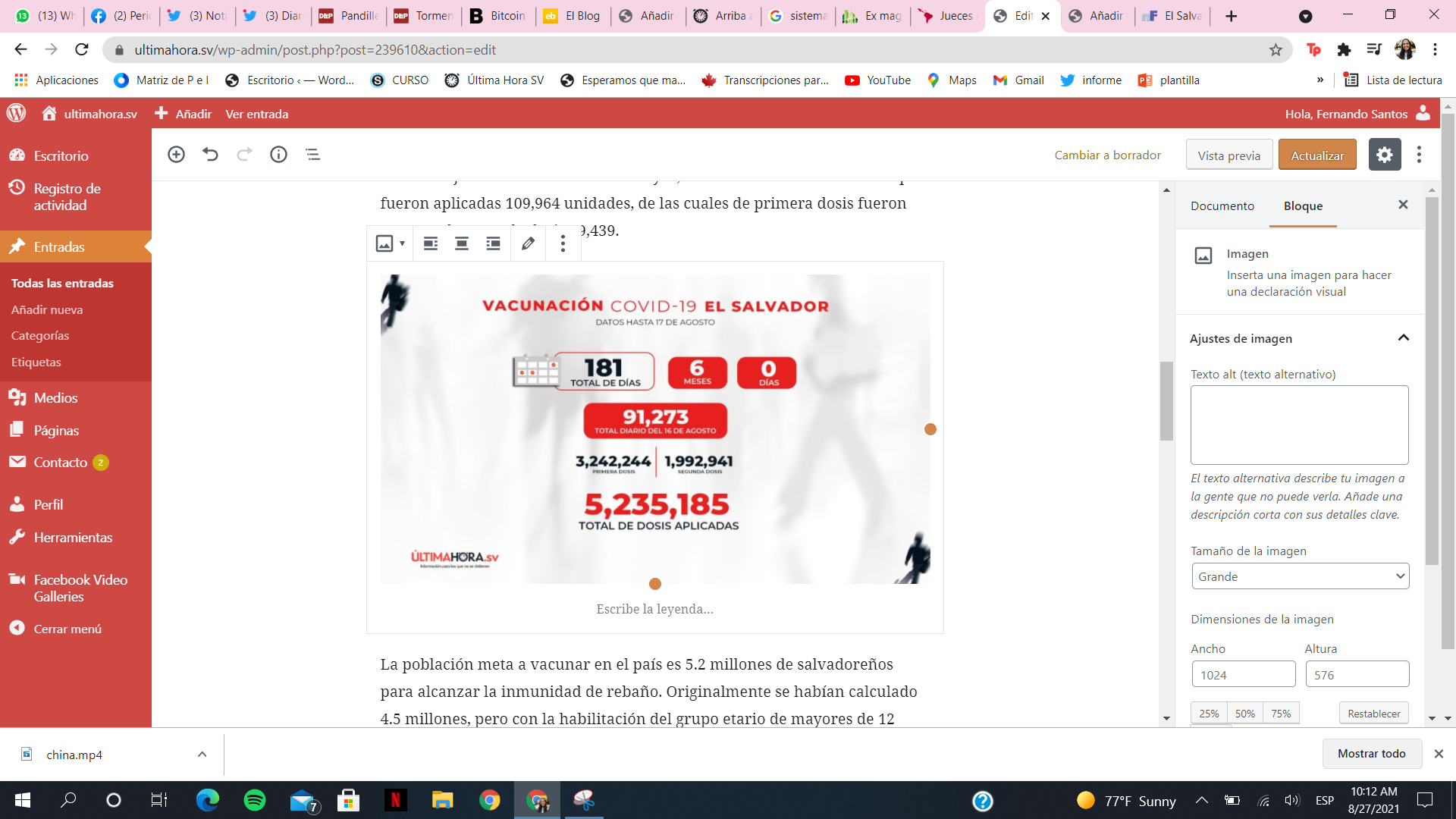Image resolution: width=1456 pixels, height=819 pixels.
Task: Undo the last edit
Action: pos(210,155)
